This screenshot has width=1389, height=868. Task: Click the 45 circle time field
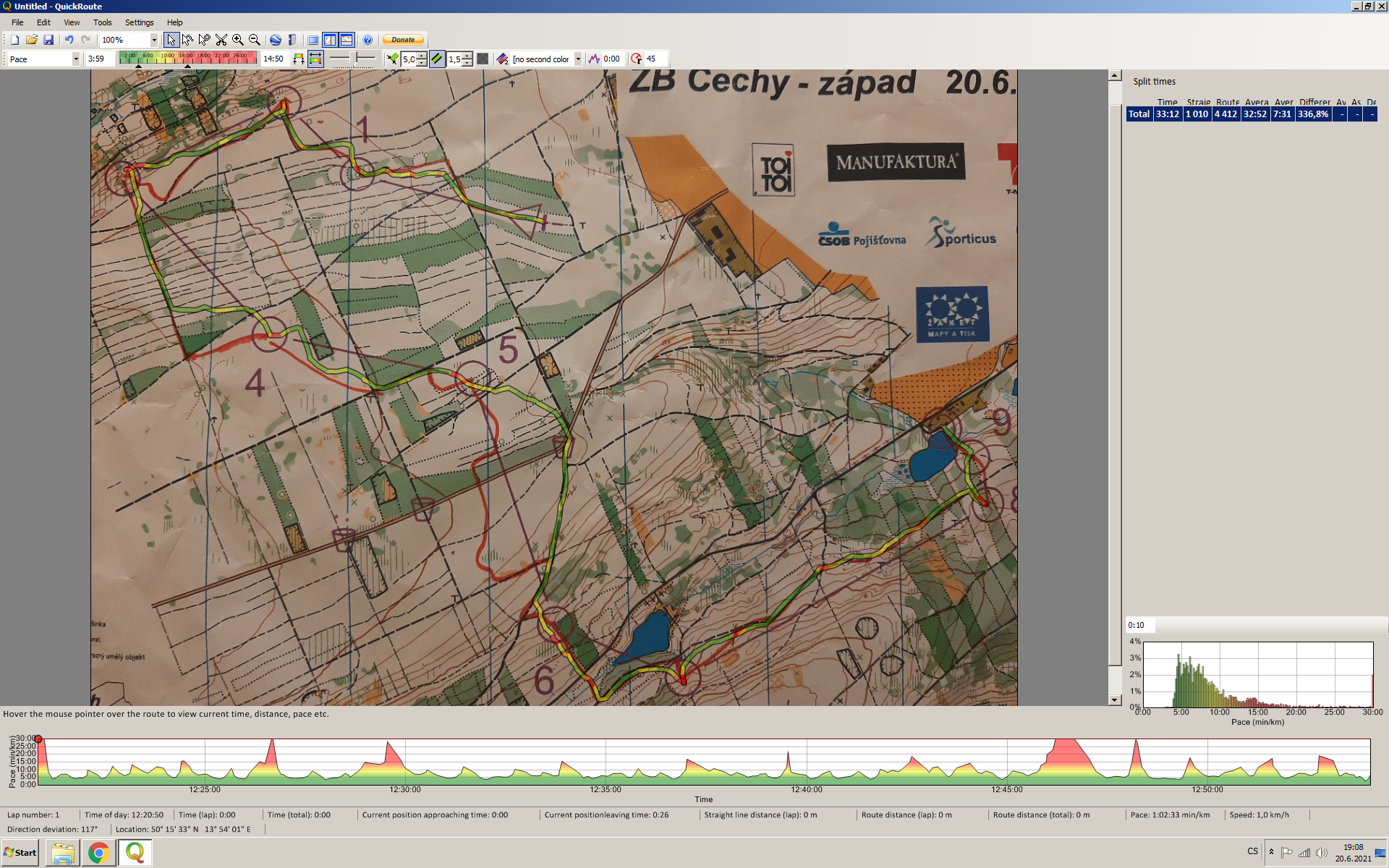pyautogui.click(x=655, y=59)
